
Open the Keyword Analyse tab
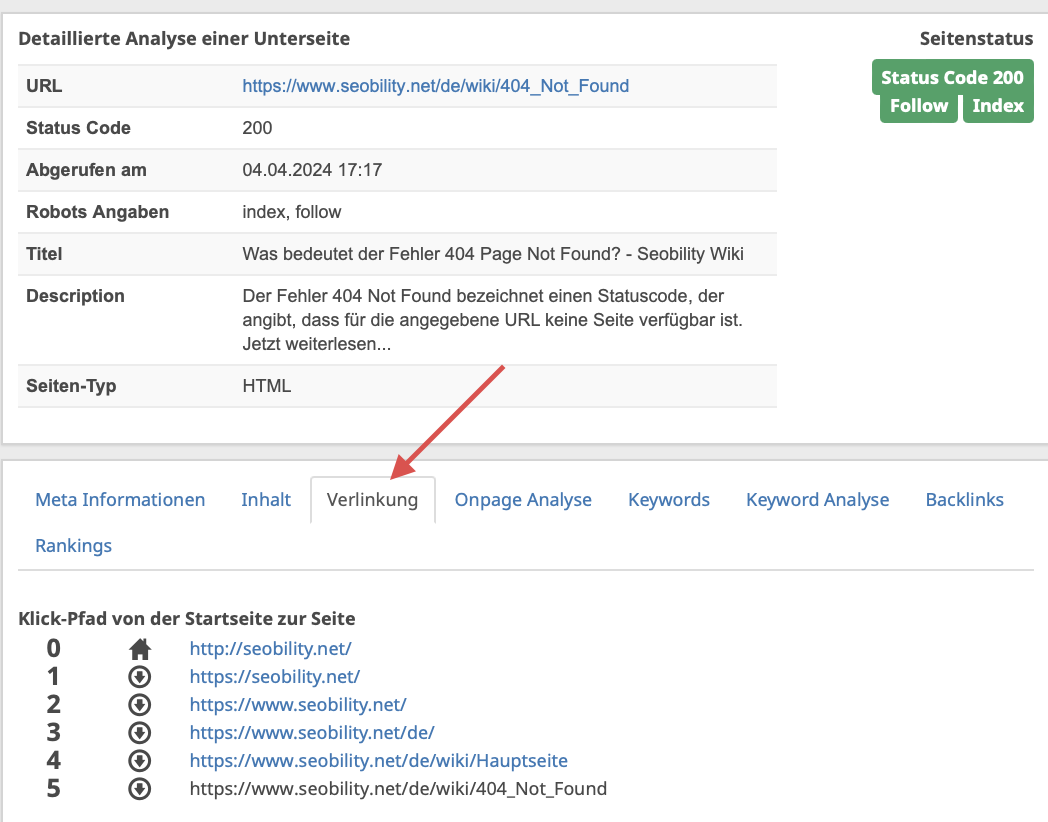[x=818, y=500]
